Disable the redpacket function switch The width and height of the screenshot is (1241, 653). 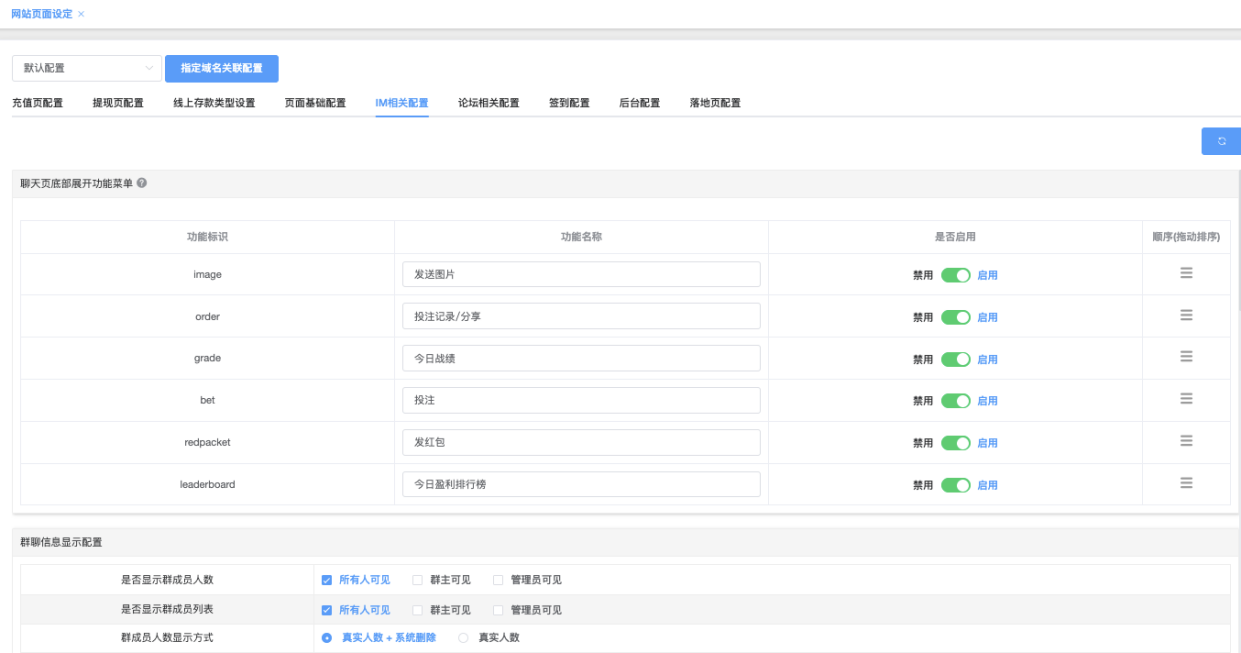(955, 443)
